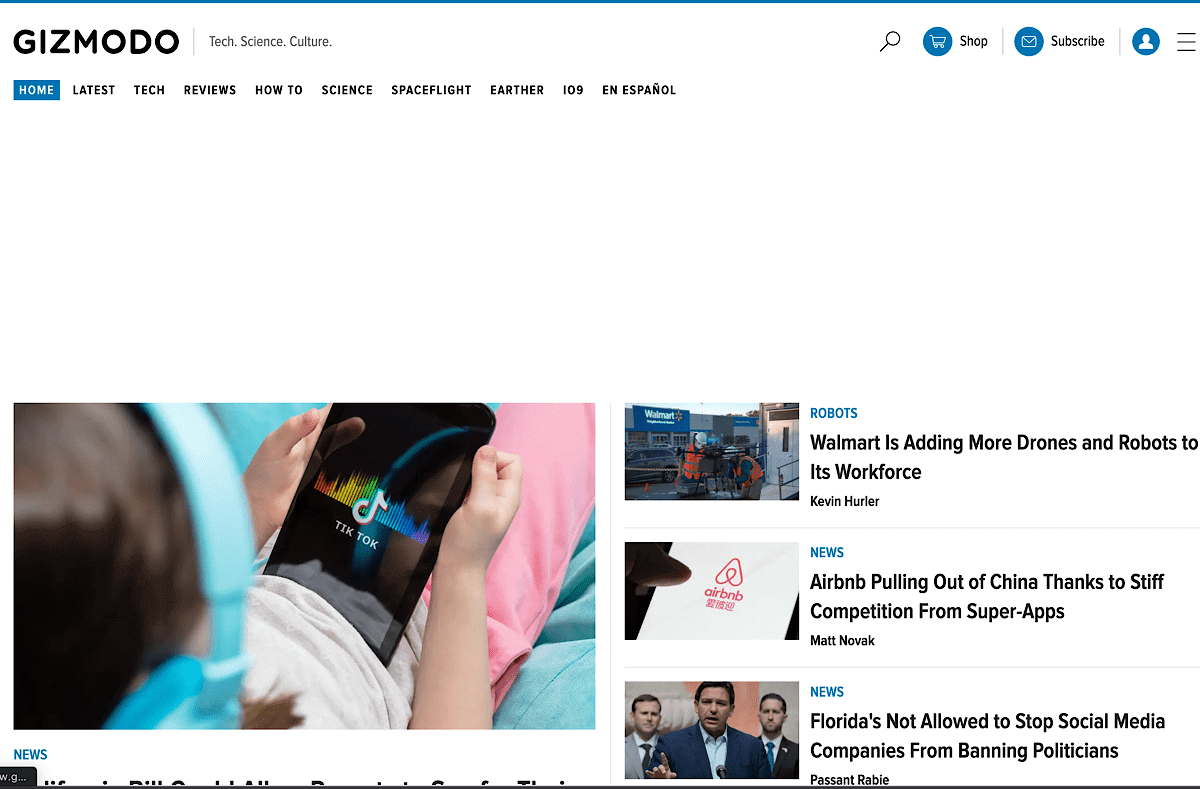Screen dimensions: 1200x789
Task: Click the Tech. Science. Culture. tagline
Action: (x=270, y=41)
